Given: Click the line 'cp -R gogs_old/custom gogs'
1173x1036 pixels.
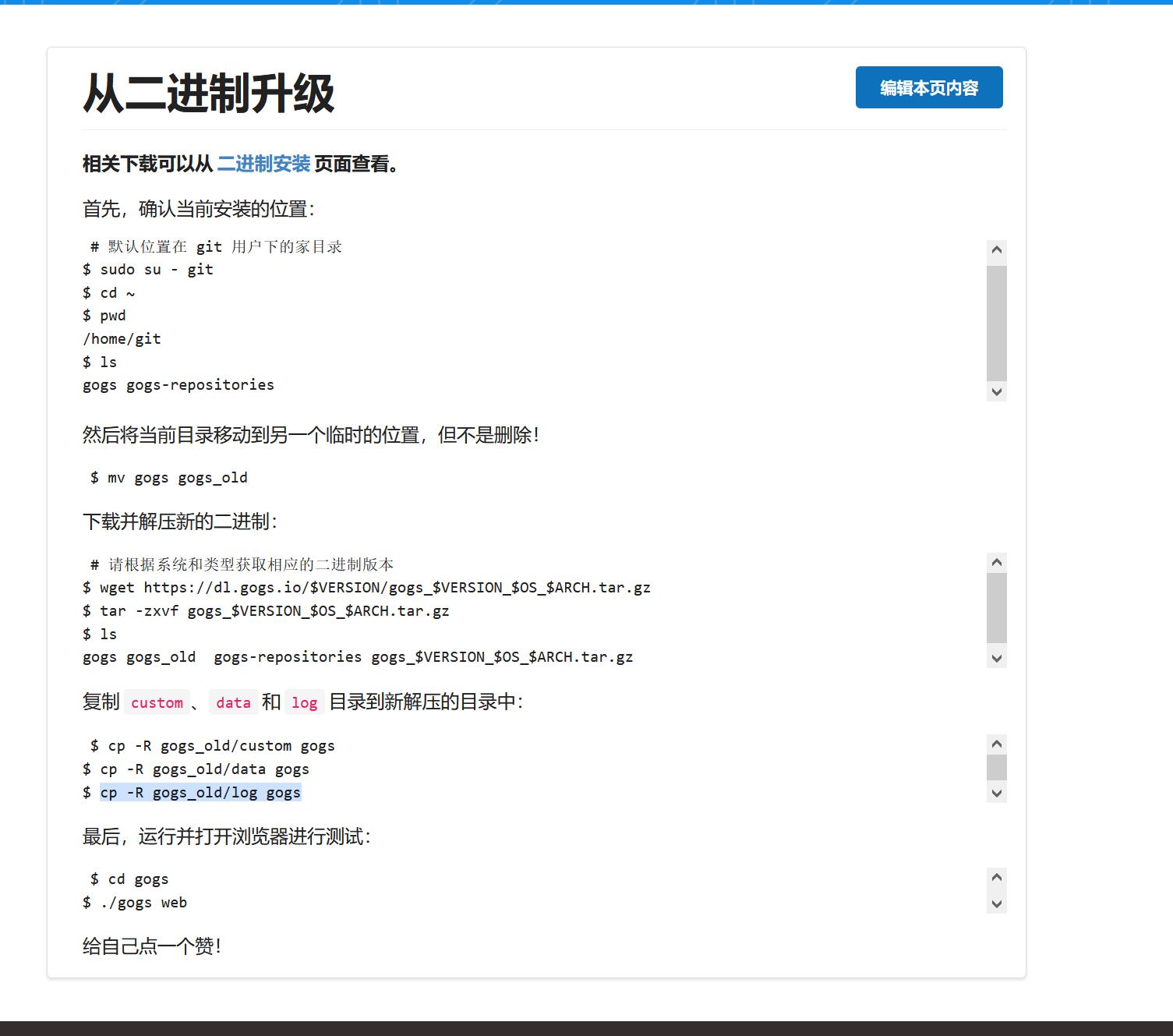Looking at the screenshot, I should pyautogui.click(x=213, y=746).
